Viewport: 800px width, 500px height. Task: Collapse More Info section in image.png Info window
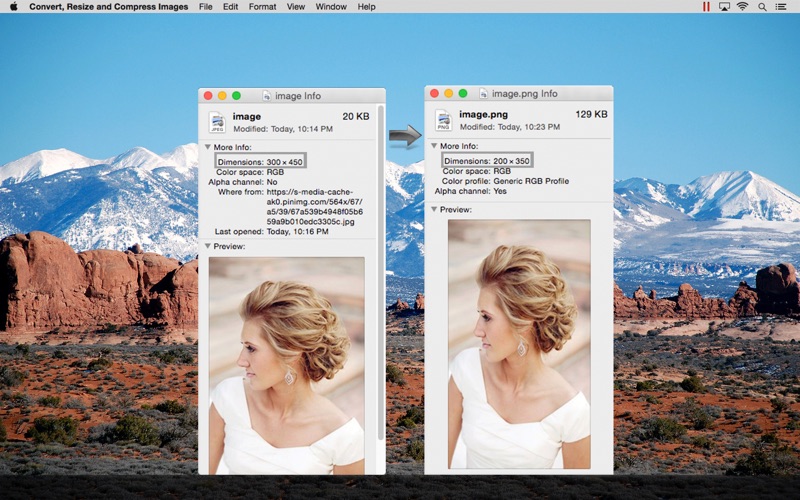[434, 145]
